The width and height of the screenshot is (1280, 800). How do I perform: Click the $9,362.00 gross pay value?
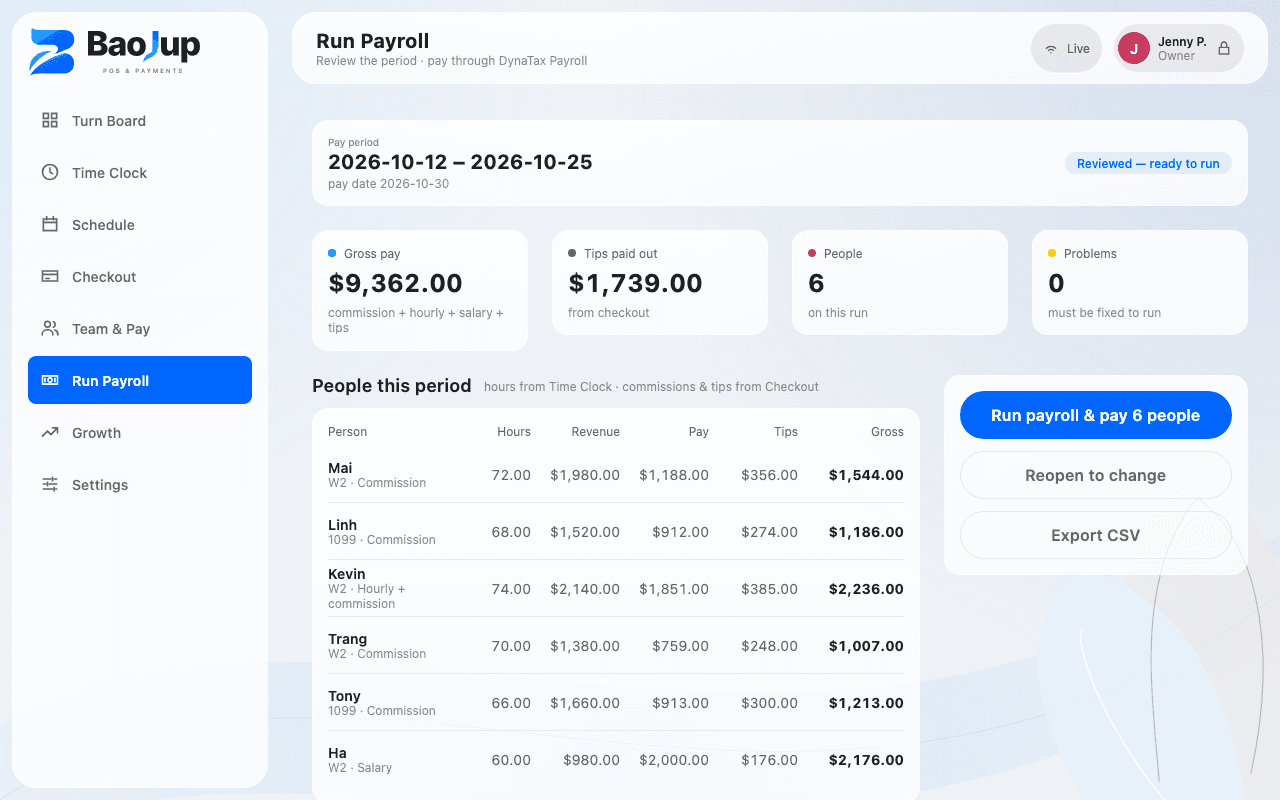click(x=396, y=283)
